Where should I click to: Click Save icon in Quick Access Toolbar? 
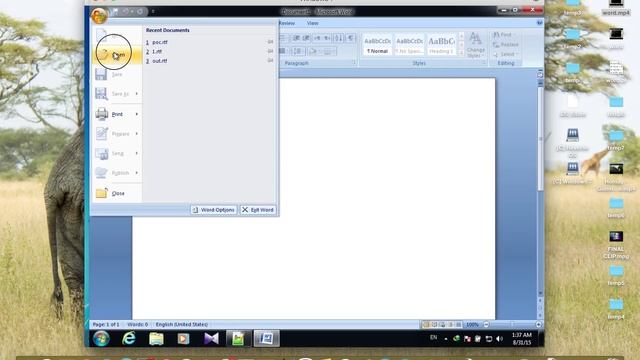[x=115, y=12]
